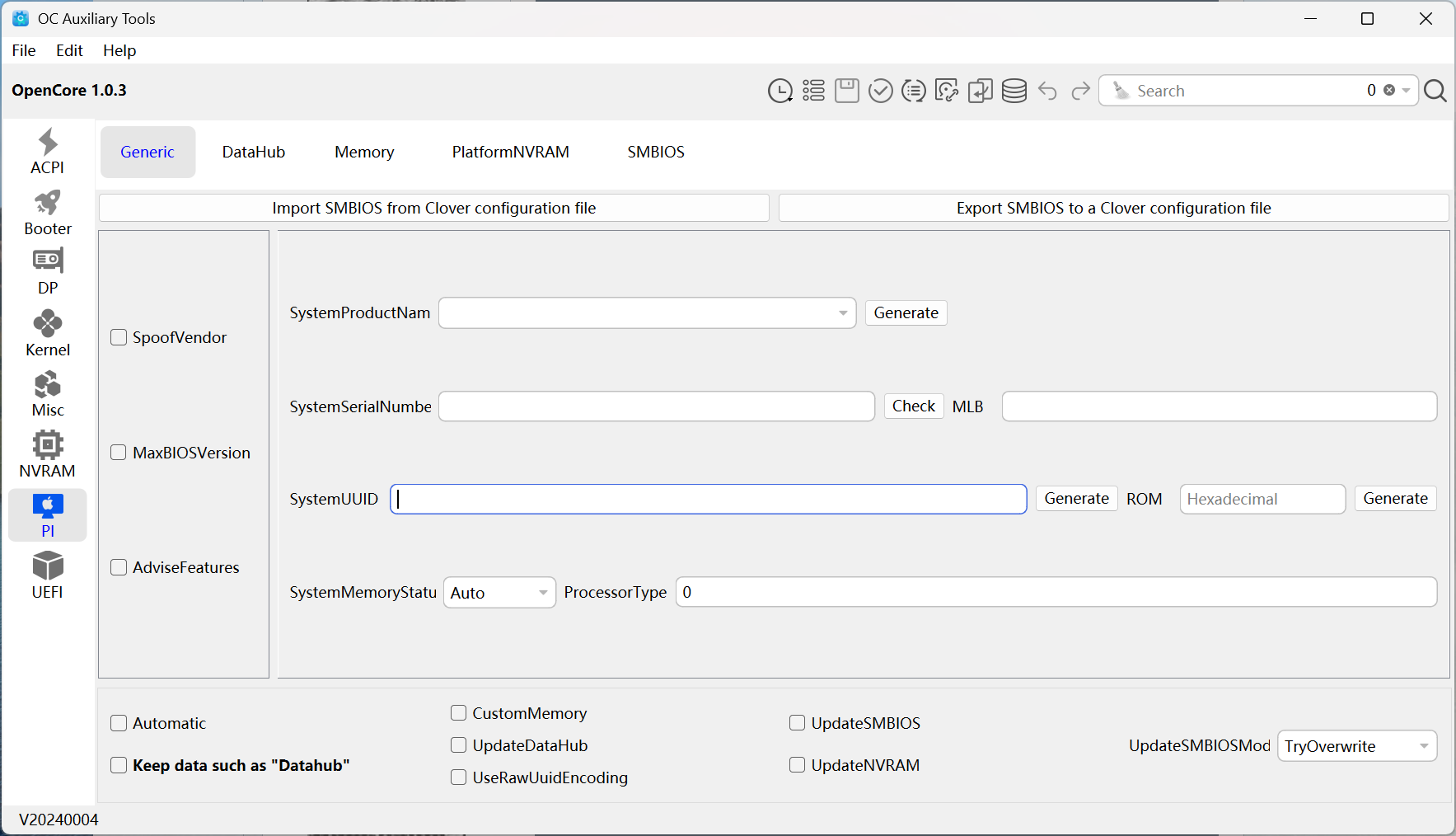Open the database stack icon
This screenshot has height=836, width=1456.
1014,91
